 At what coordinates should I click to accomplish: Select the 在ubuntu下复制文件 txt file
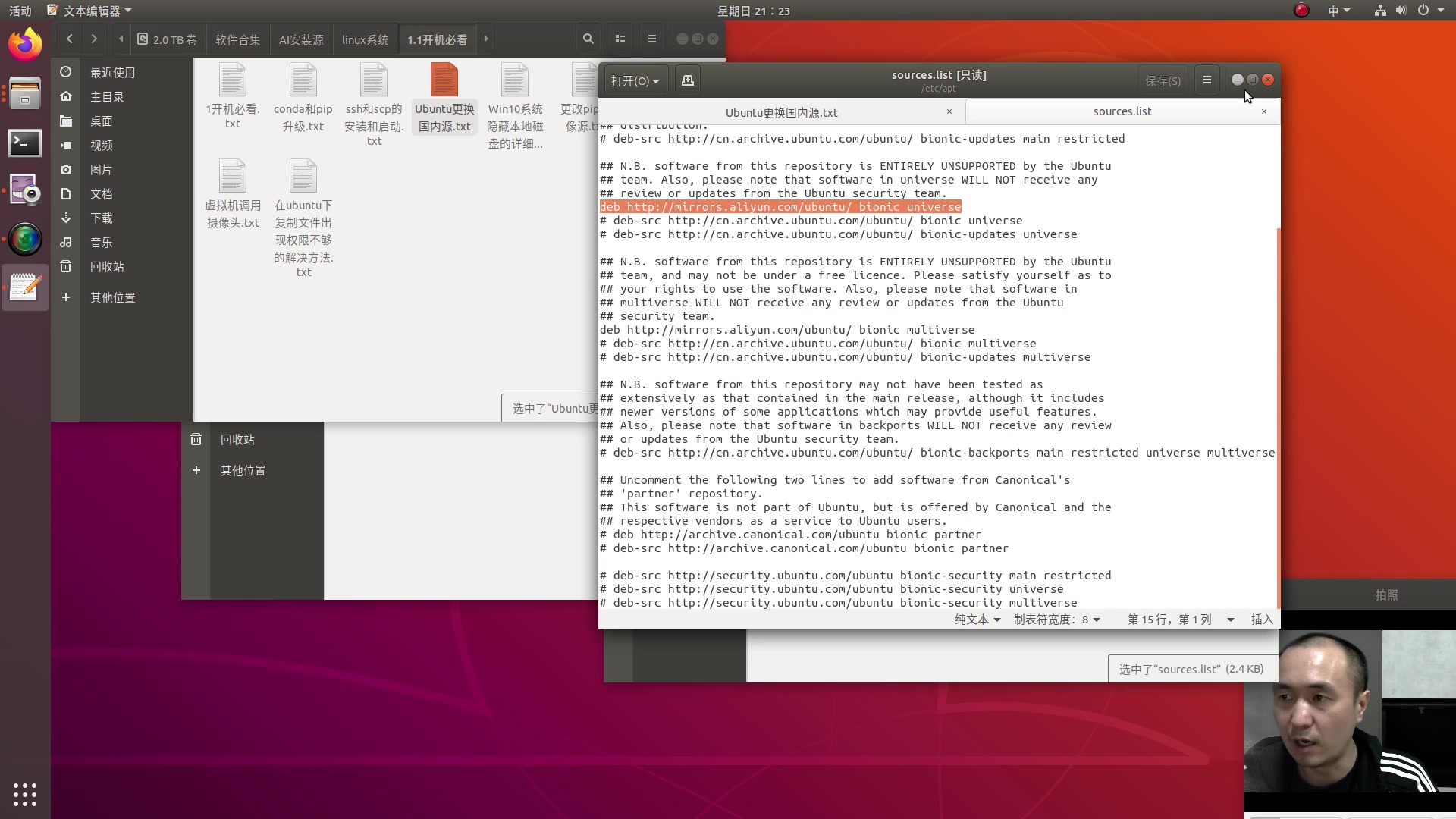(303, 218)
